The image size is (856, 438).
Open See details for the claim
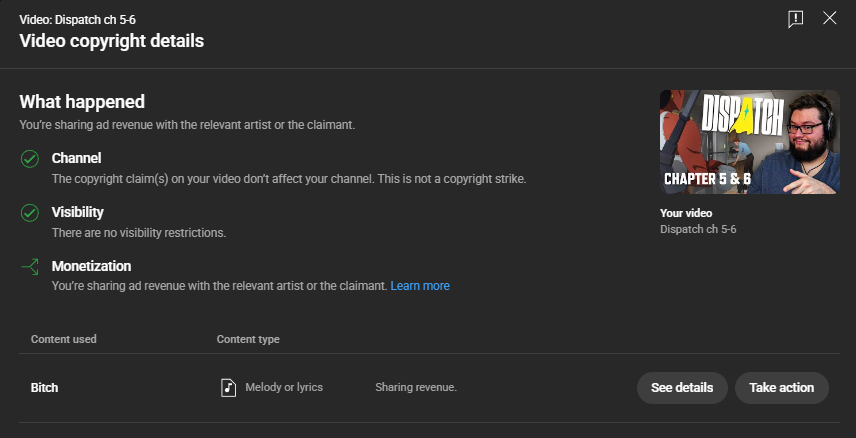(682, 388)
